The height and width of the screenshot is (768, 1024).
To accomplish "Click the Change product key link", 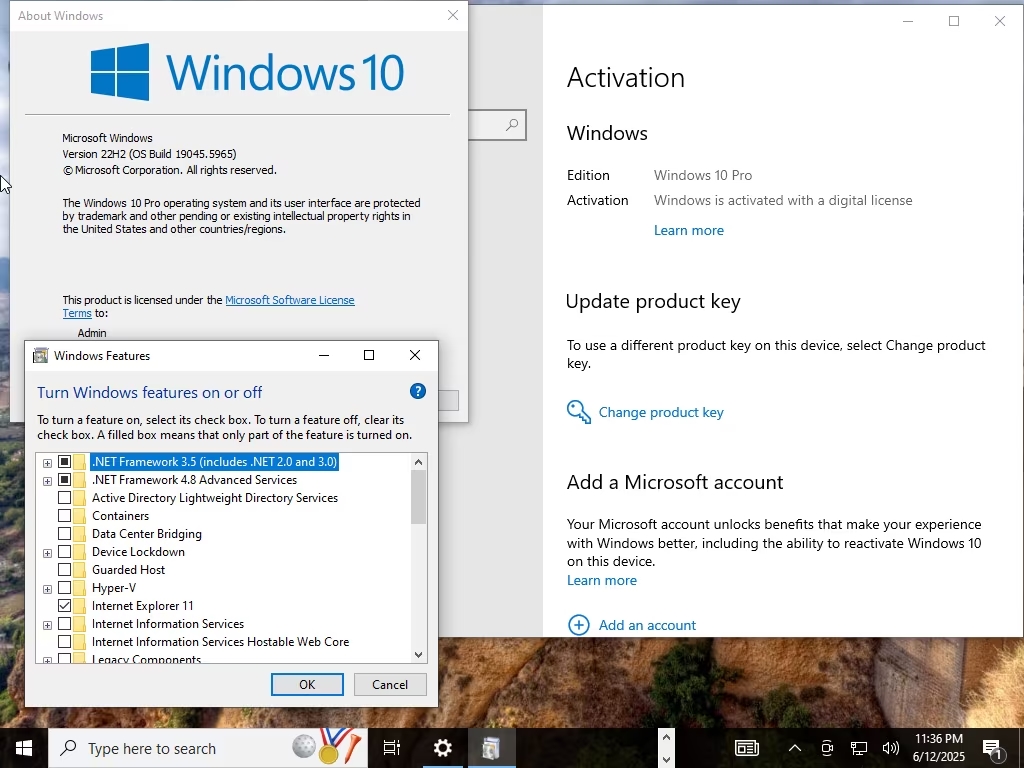I will [661, 412].
